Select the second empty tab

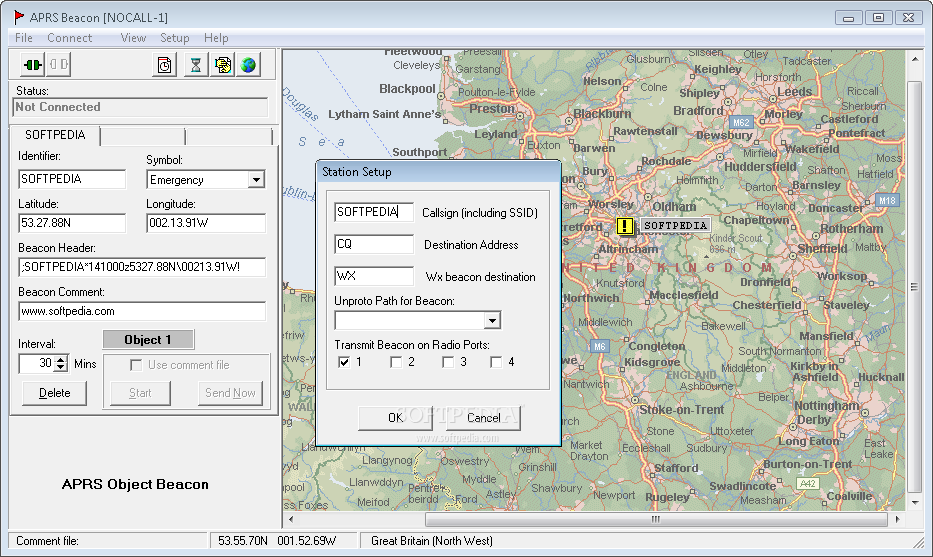(143, 136)
